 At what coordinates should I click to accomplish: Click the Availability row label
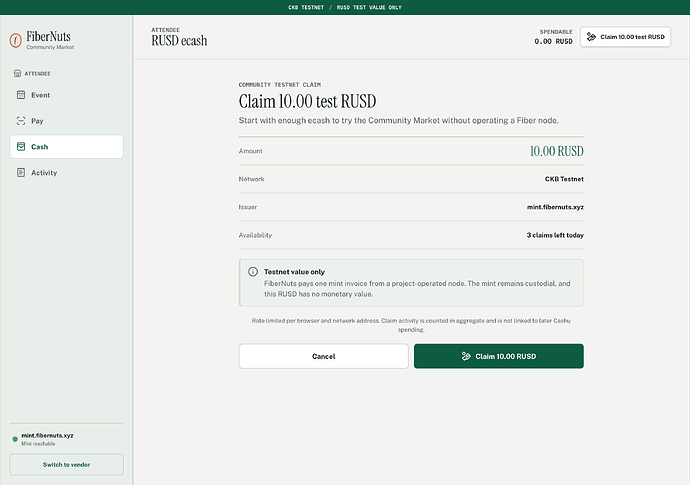tap(255, 235)
